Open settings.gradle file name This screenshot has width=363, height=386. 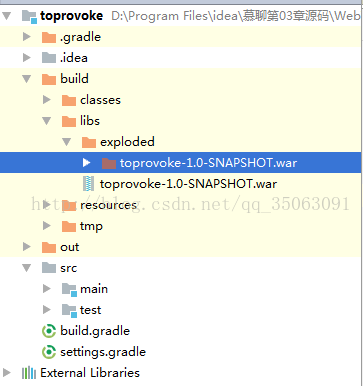tap(103, 352)
